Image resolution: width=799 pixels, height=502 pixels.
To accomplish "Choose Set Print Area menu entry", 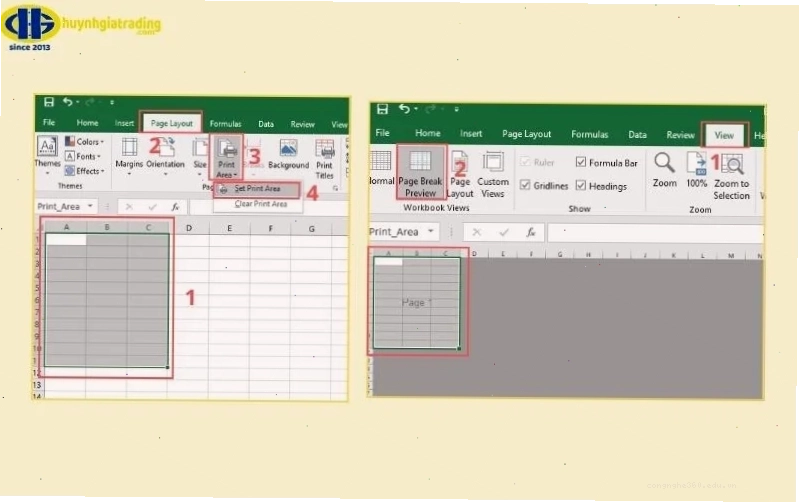I will [x=257, y=189].
